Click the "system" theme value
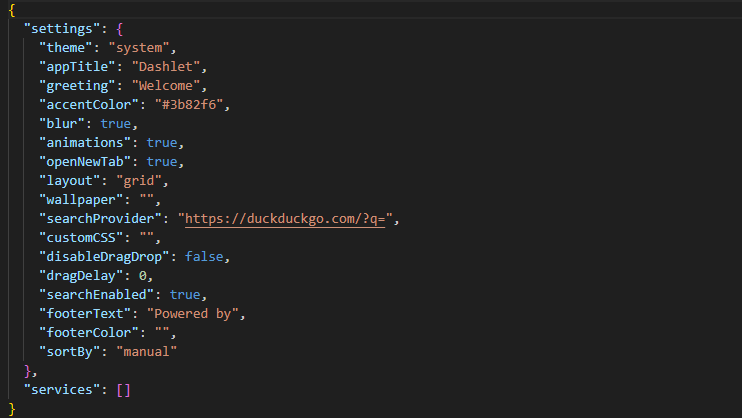Viewport: 742px width, 418px height. 142,47
